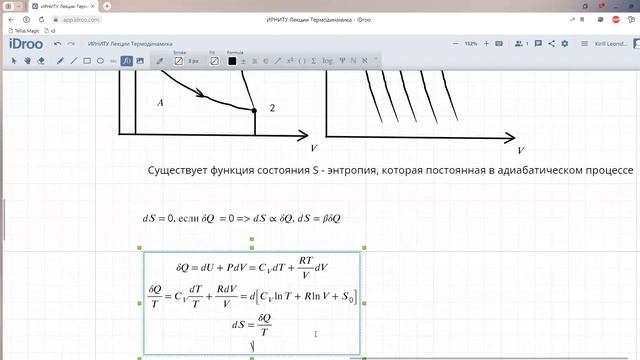
Task: Open the board chat panel
Action: pyautogui.click(x=538, y=43)
